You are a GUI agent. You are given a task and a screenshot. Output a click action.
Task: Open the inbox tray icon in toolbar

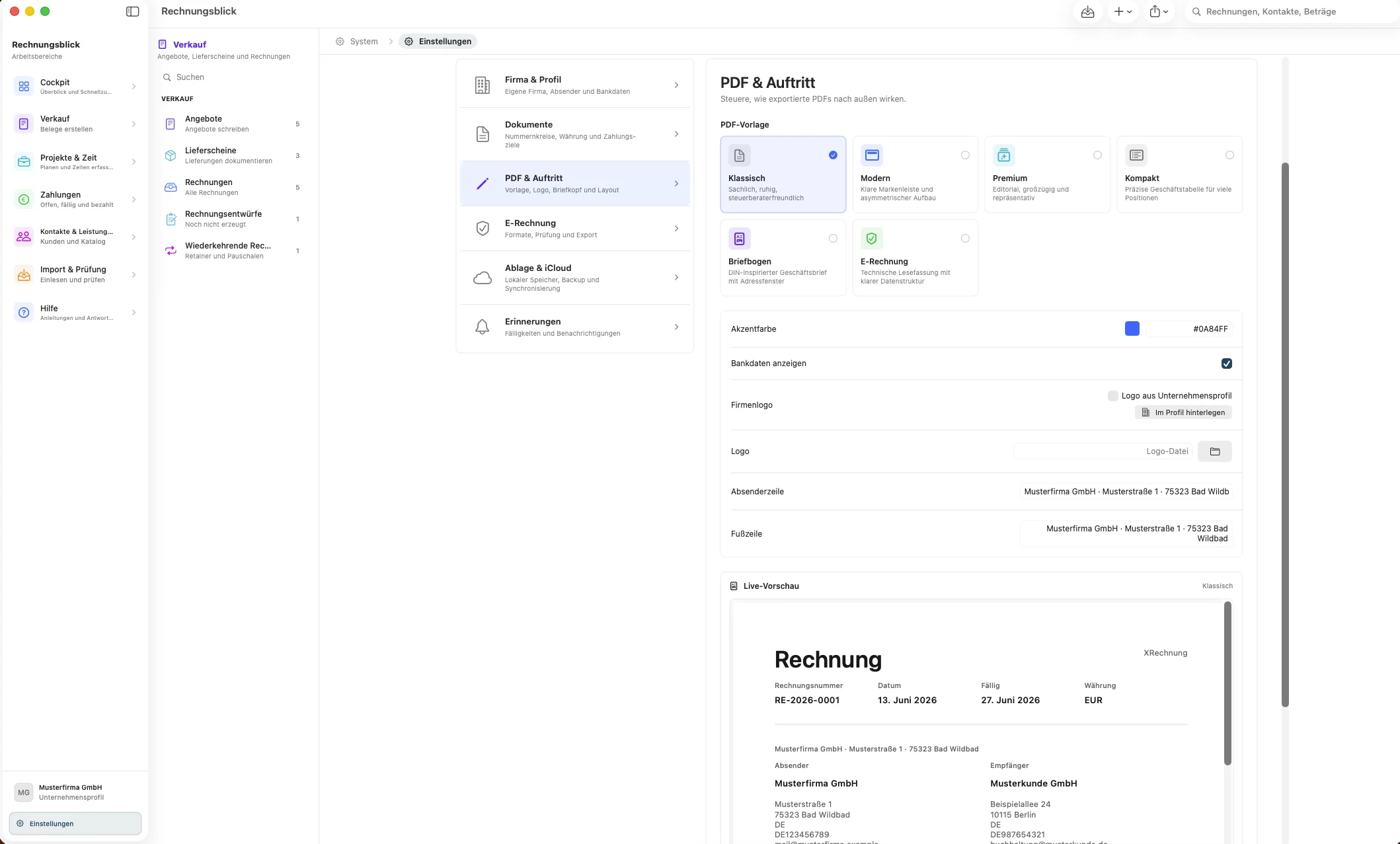point(1087,11)
